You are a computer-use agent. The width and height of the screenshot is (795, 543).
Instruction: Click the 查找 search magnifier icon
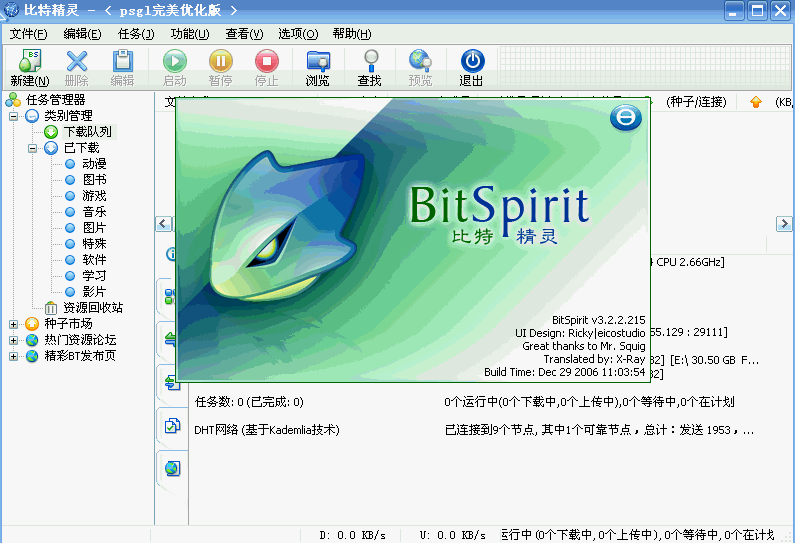(x=371, y=61)
